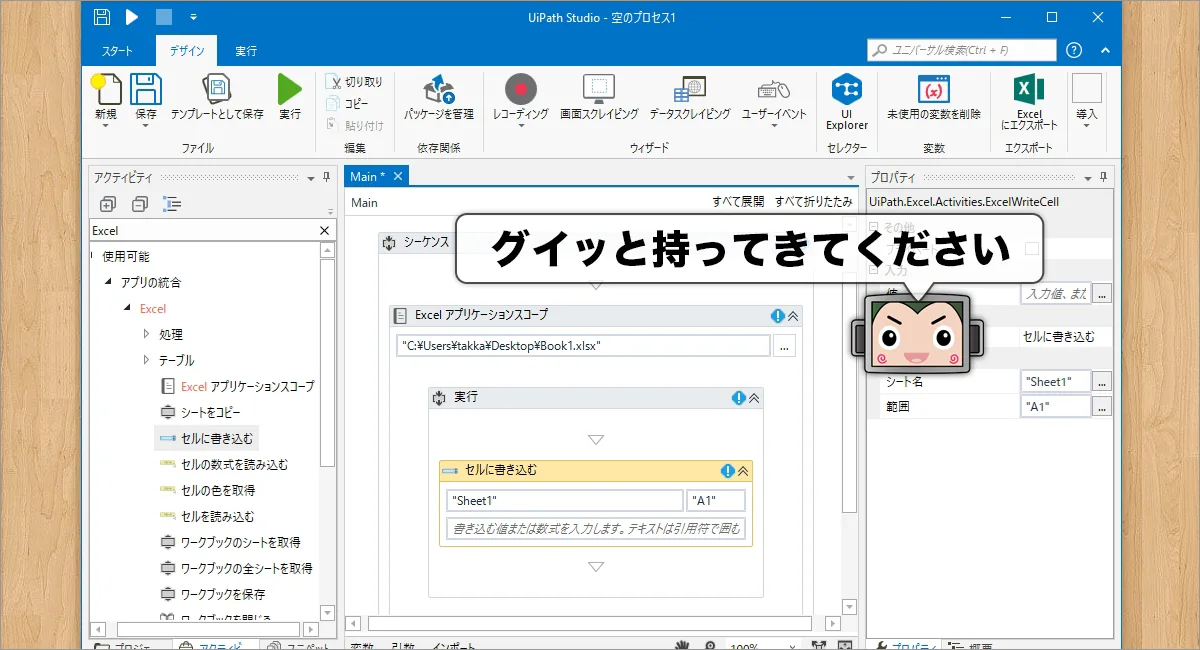Open パッケージを管理
The height and width of the screenshot is (650, 1200).
point(439,98)
